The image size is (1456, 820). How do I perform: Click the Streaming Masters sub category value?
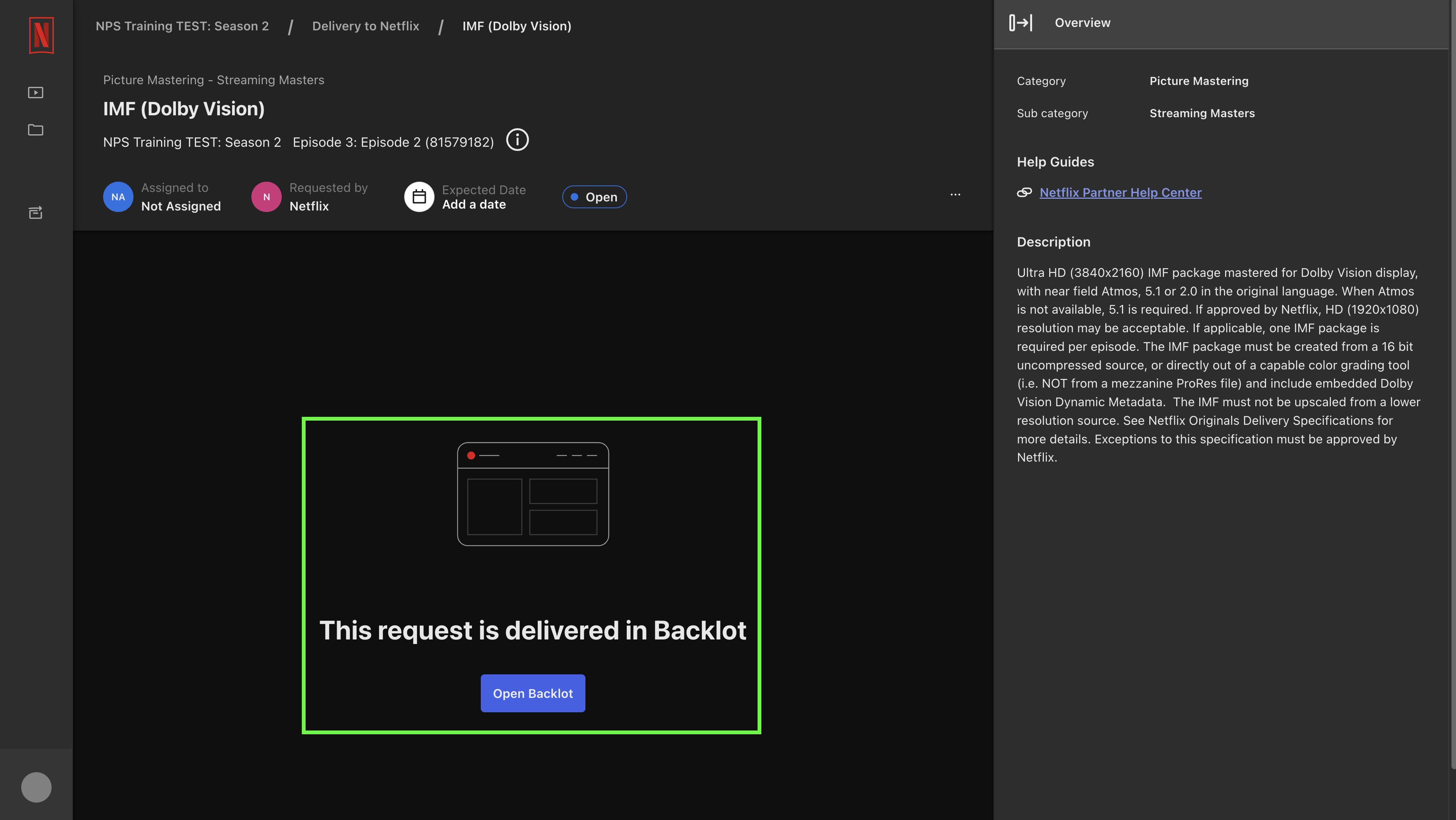(1202, 113)
